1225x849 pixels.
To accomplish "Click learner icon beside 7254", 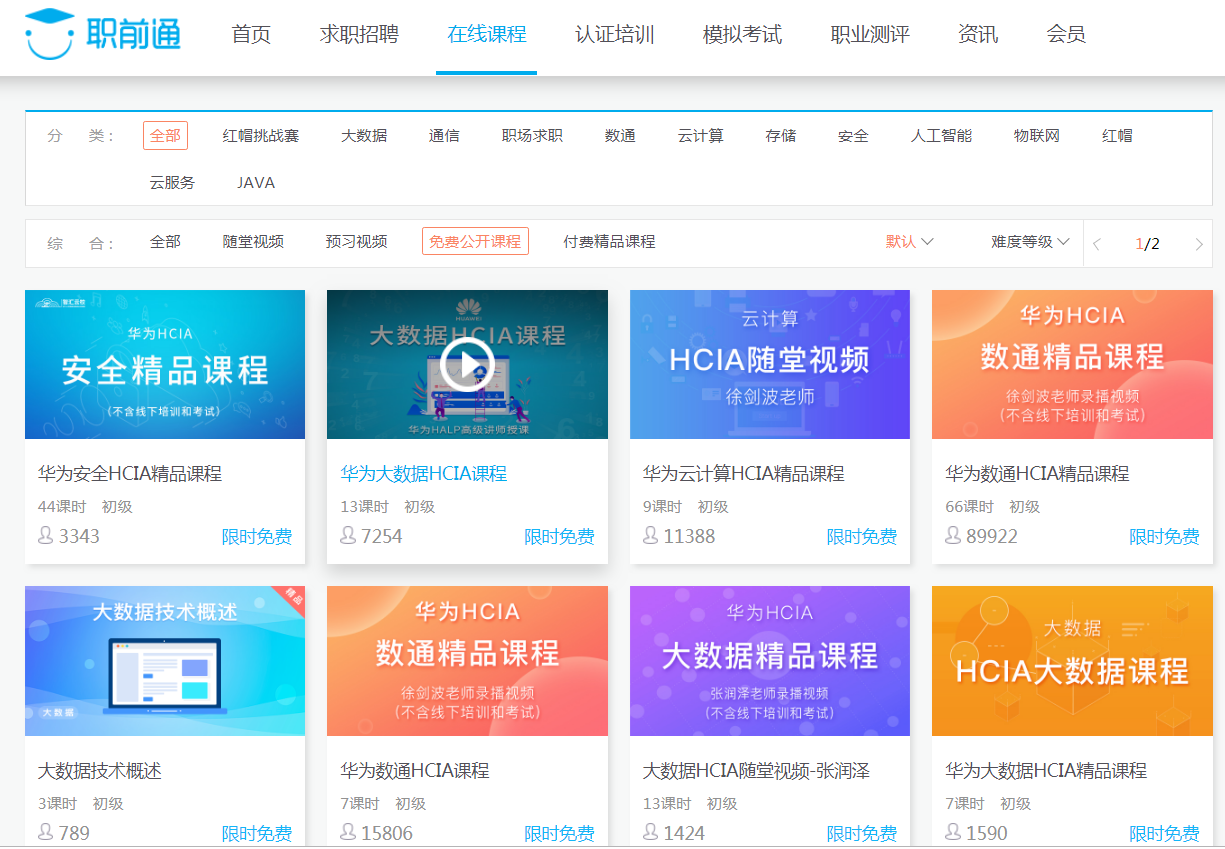I will [348, 536].
